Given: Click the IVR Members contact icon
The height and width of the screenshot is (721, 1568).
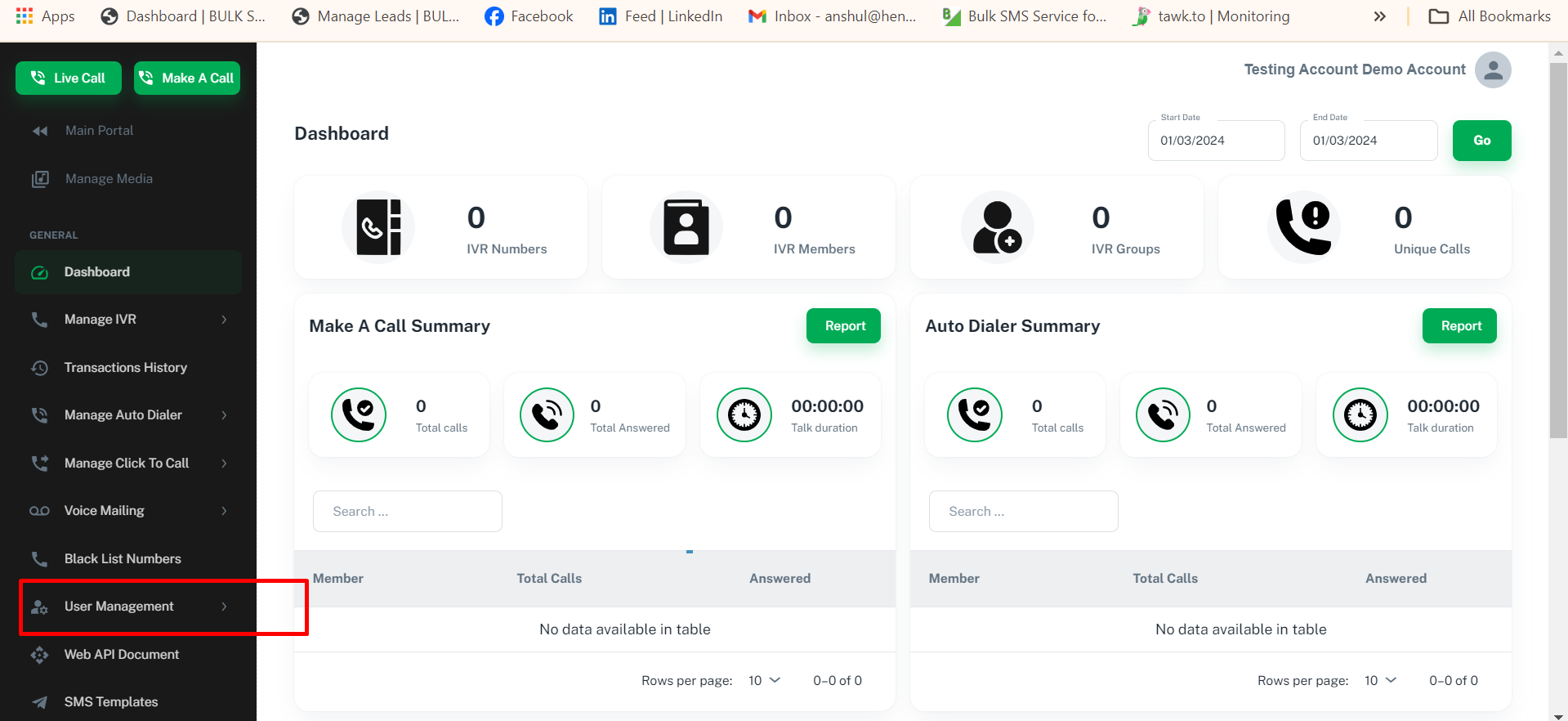Looking at the screenshot, I should tap(686, 227).
